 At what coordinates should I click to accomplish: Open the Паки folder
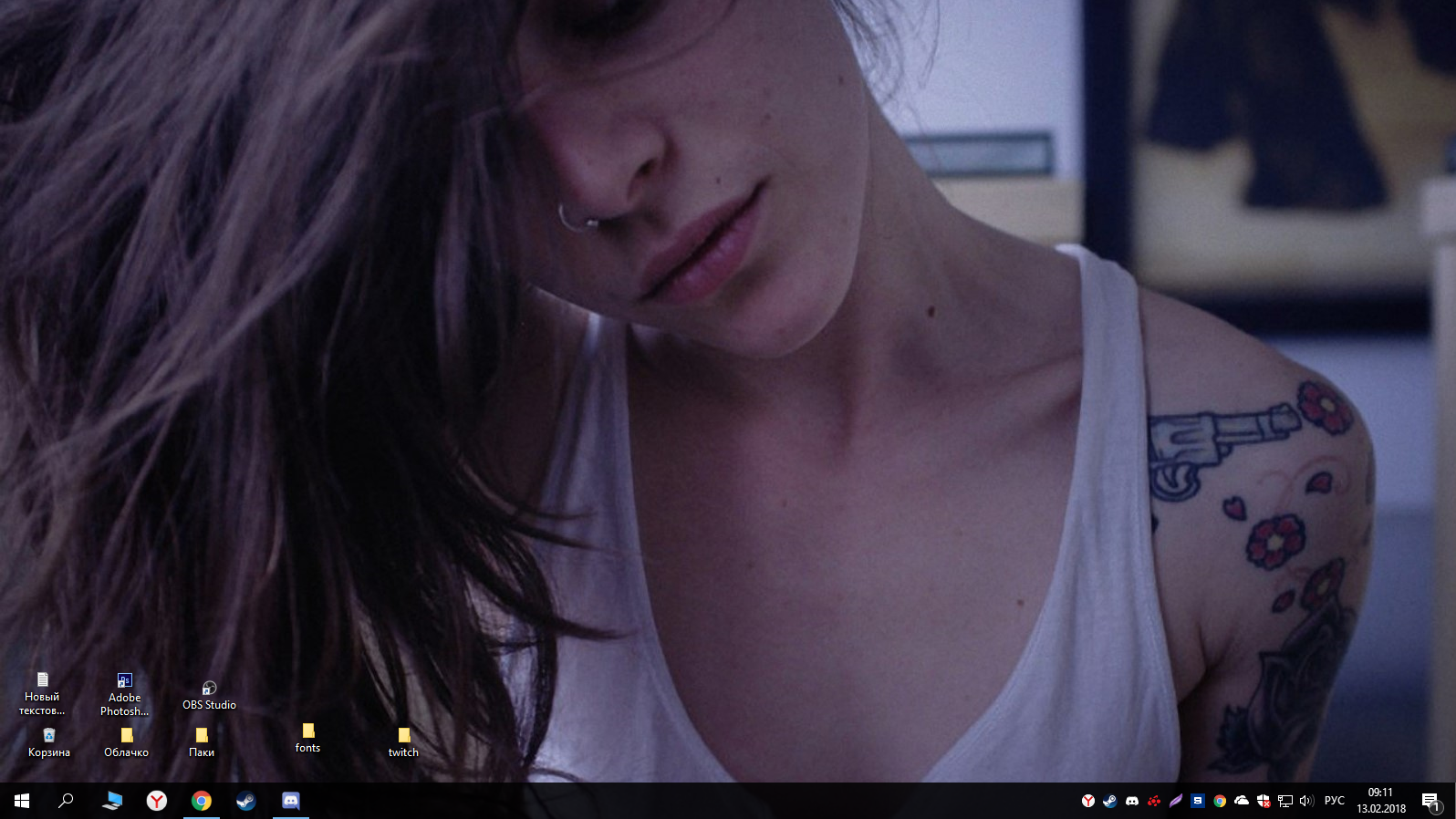pyautogui.click(x=202, y=743)
